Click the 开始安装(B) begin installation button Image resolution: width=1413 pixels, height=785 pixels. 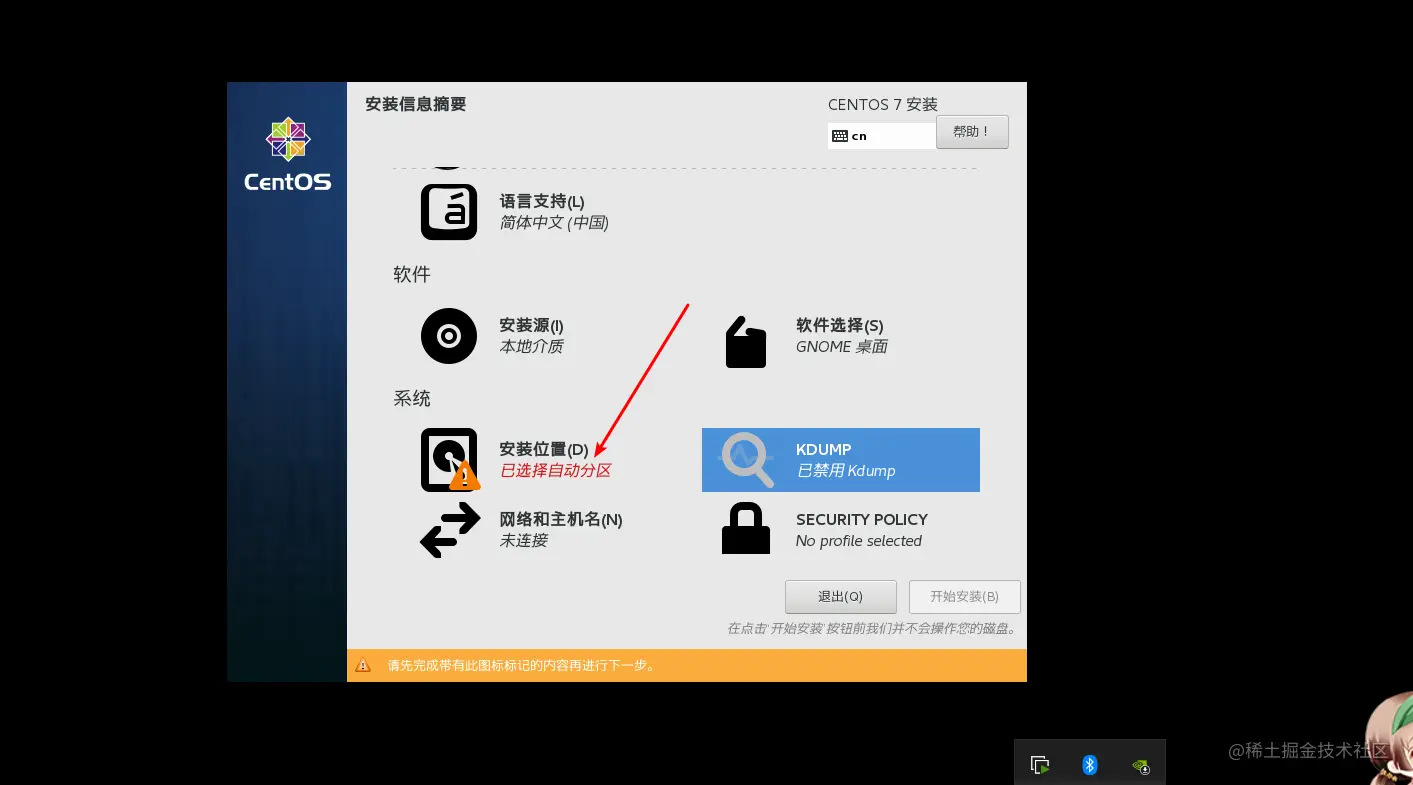click(964, 597)
